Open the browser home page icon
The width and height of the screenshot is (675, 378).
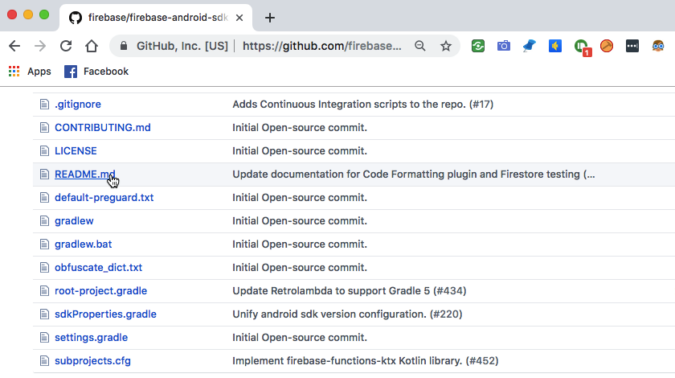(91, 46)
